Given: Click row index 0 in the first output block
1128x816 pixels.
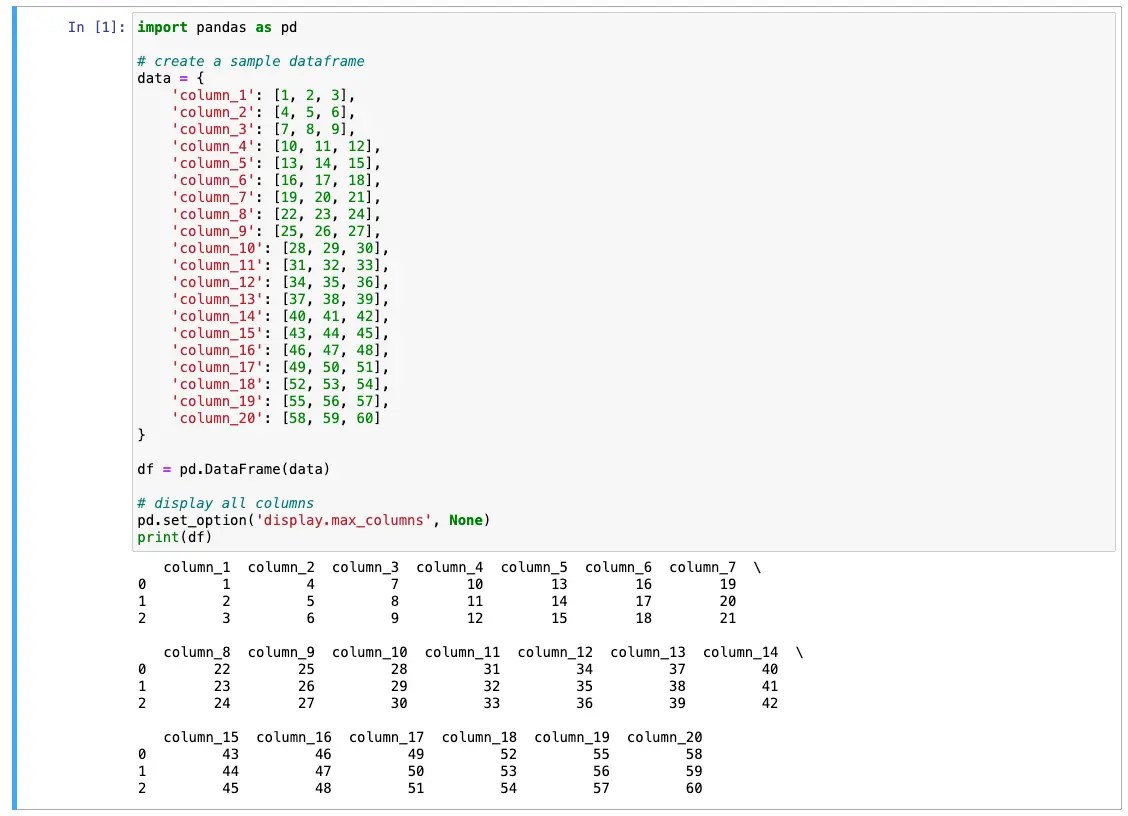Looking at the screenshot, I should (142, 584).
